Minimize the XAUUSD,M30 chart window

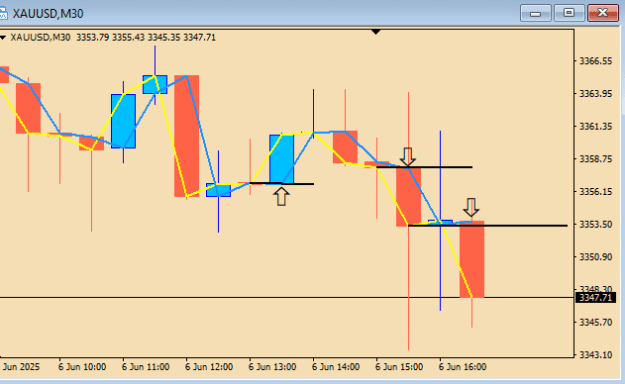pos(535,13)
